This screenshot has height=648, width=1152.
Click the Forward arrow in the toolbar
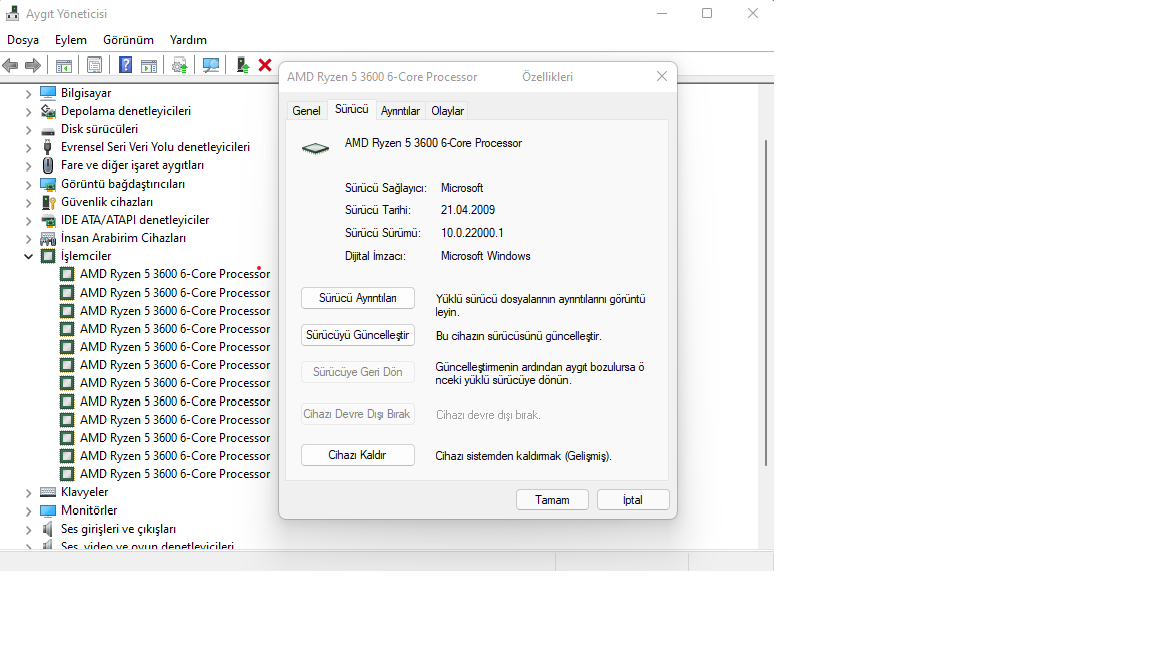pos(32,65)
